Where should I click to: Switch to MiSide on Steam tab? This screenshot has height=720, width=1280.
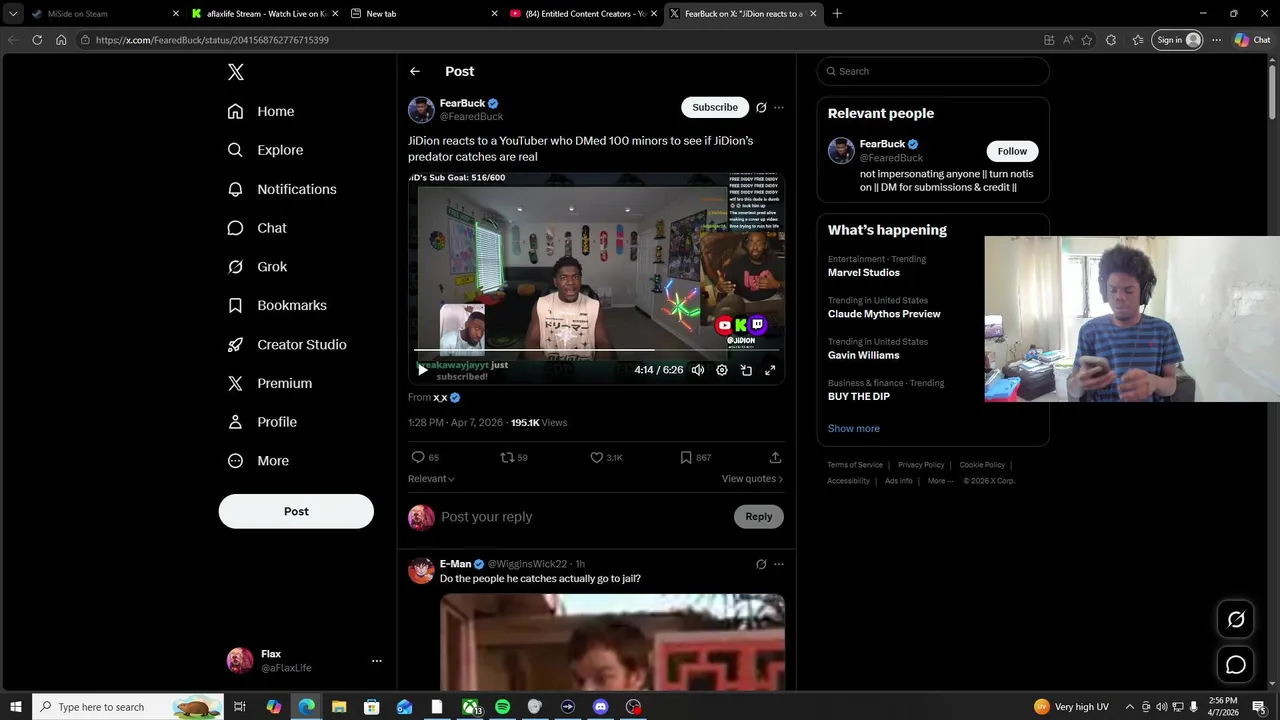click(x=105, y=14)
